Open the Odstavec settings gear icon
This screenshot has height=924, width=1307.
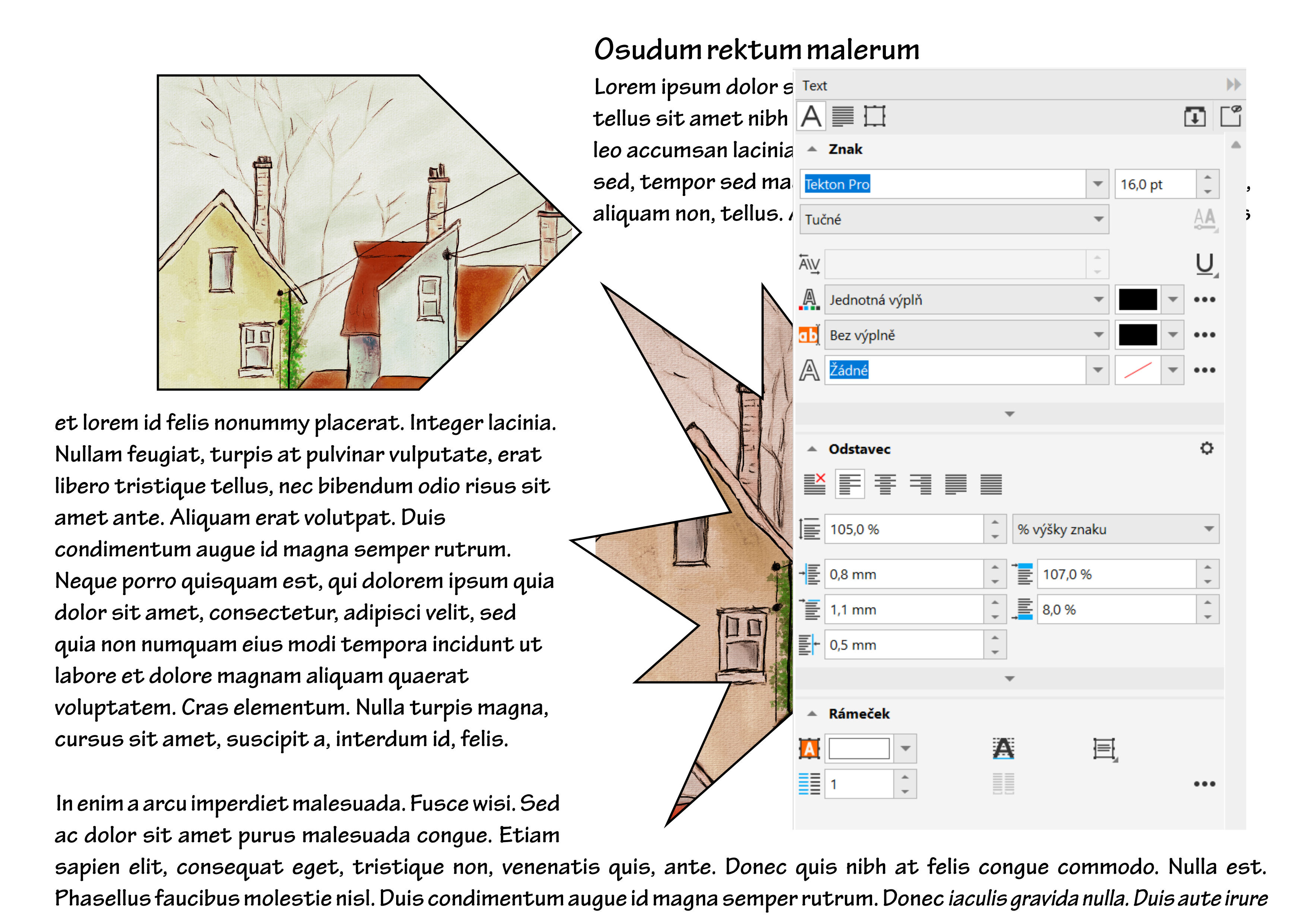1206,448
